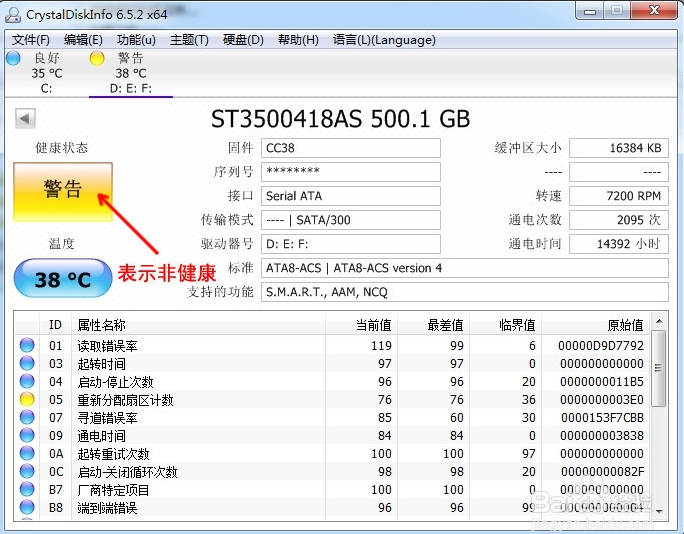Open the 语言(L)(Language) menu
This screenshot has height=534, width=684.
coord(384,40)
